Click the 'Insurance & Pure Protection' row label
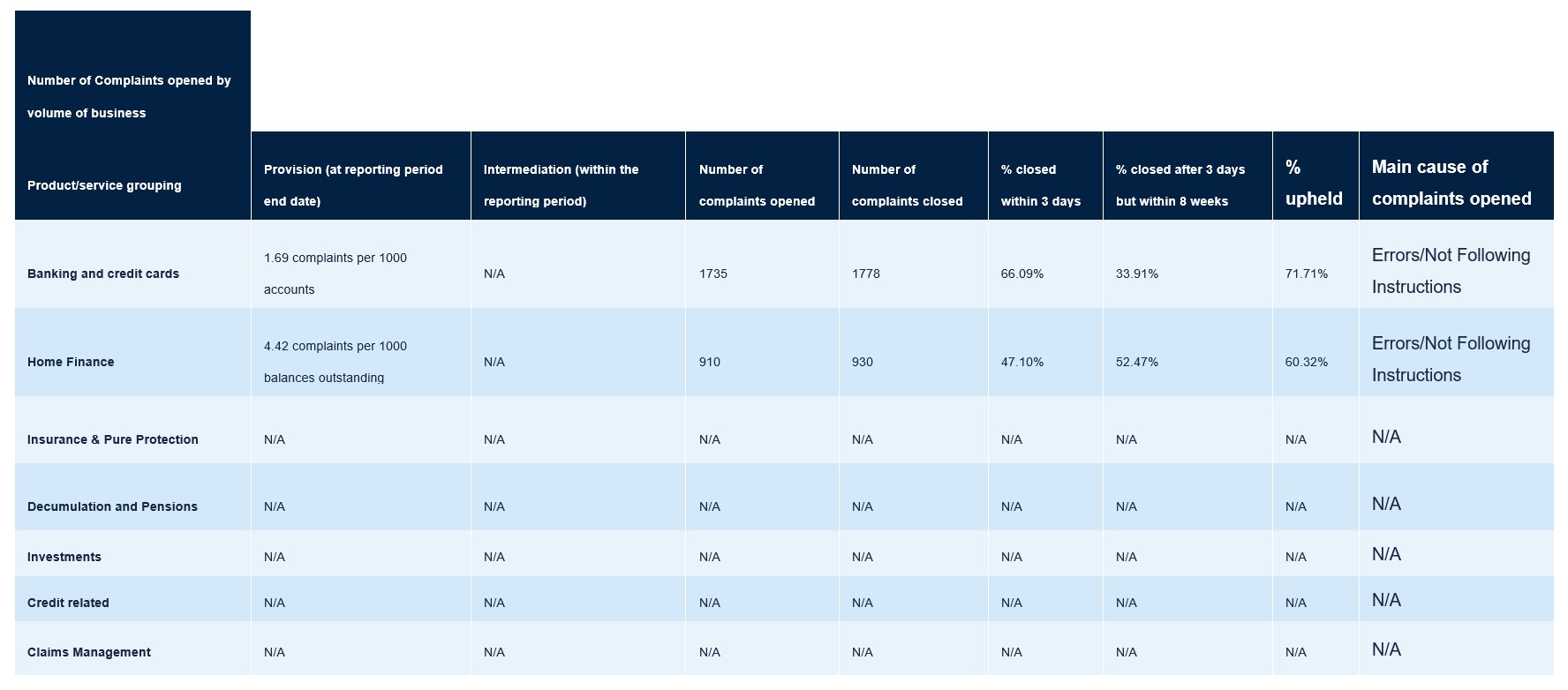Image resolution: width=1568 pixels, height=690 pixels. coord(113,439)
